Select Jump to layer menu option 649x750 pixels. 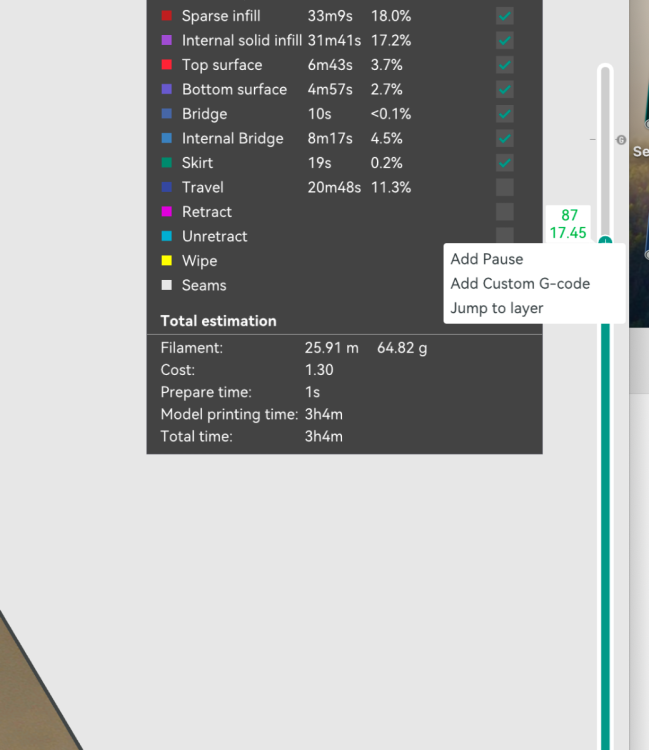point(496,308)
